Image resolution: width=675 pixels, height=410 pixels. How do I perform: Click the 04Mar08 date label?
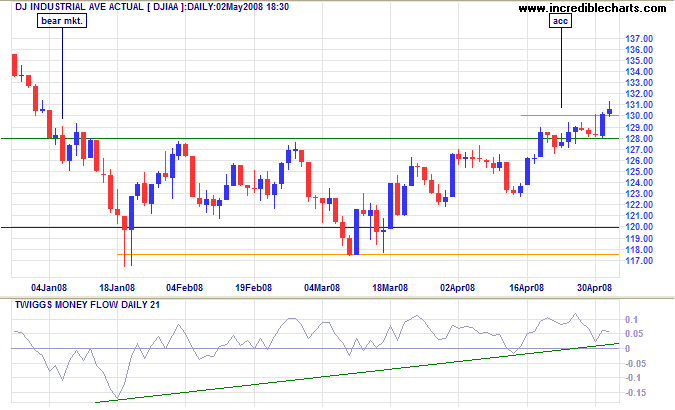(322, 288)
